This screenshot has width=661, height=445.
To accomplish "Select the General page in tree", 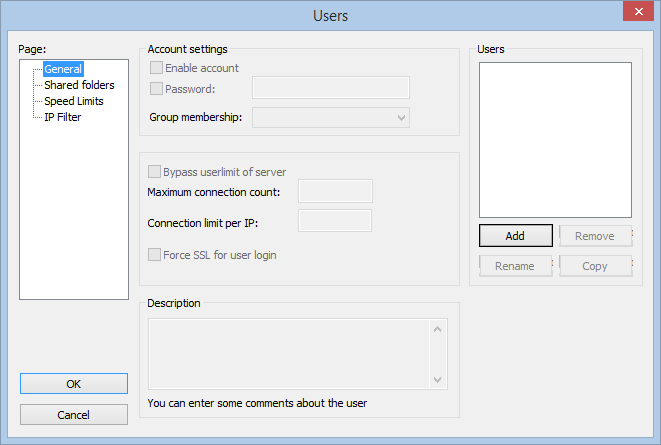I will tap(63, 69).
